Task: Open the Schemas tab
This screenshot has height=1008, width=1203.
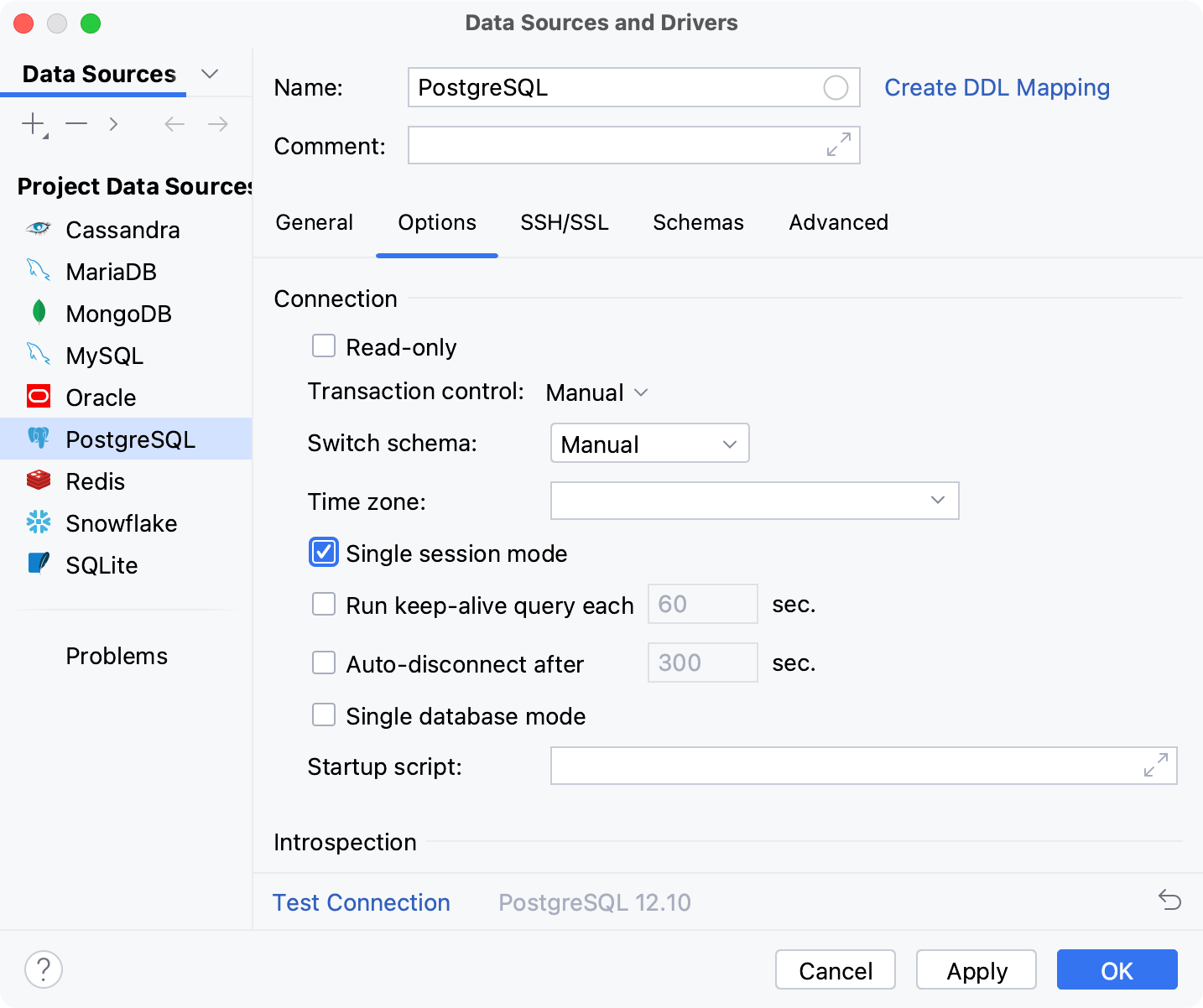Action: coord(698,222)
